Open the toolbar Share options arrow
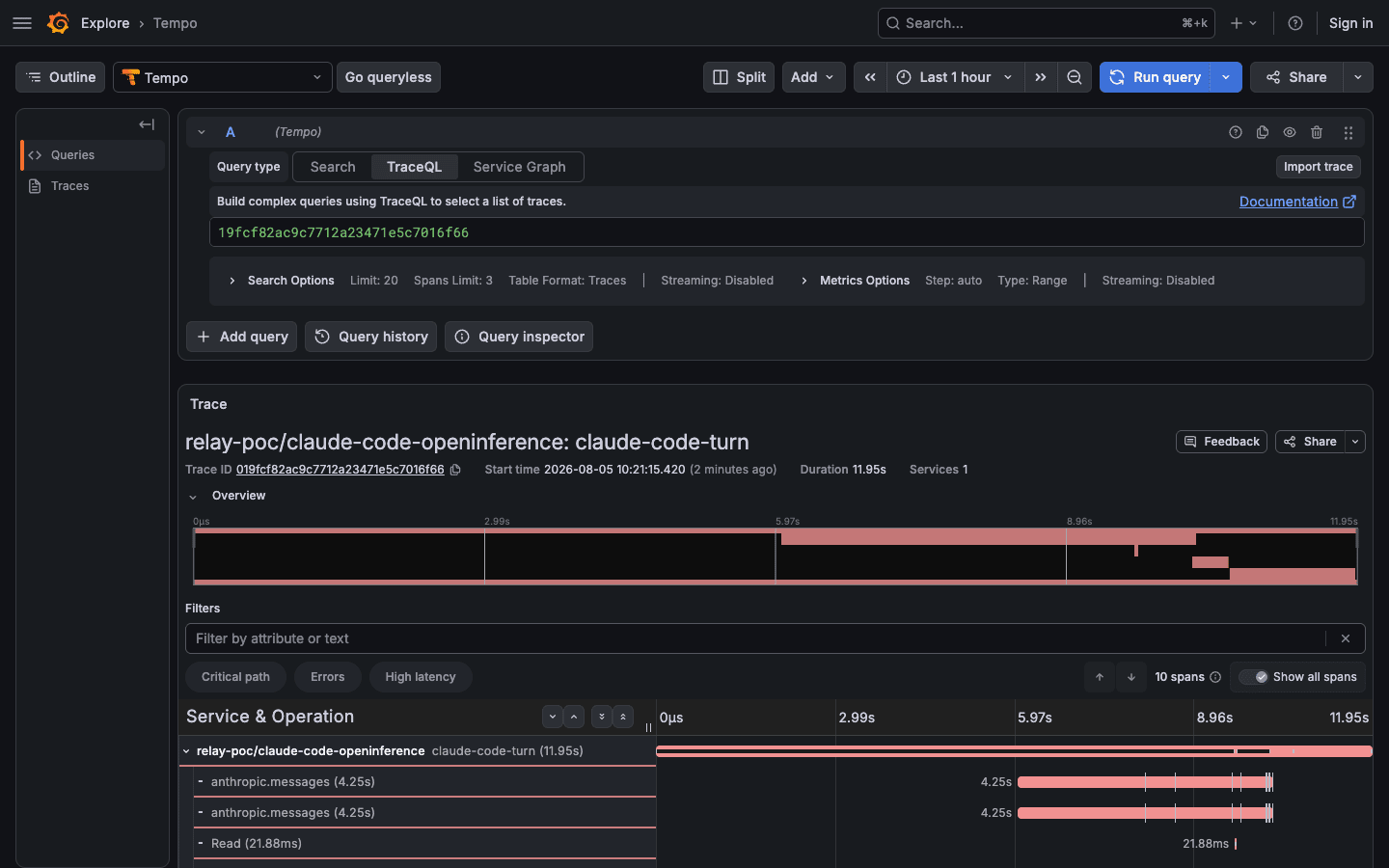Image resolution: width=1389 pixels, height=868 pixels. pyautogui.click(x=1358, y=77)
